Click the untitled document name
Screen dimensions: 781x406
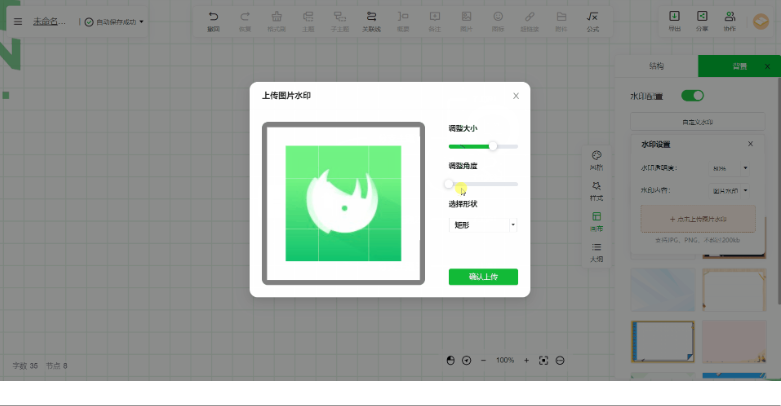coord(49,22)
